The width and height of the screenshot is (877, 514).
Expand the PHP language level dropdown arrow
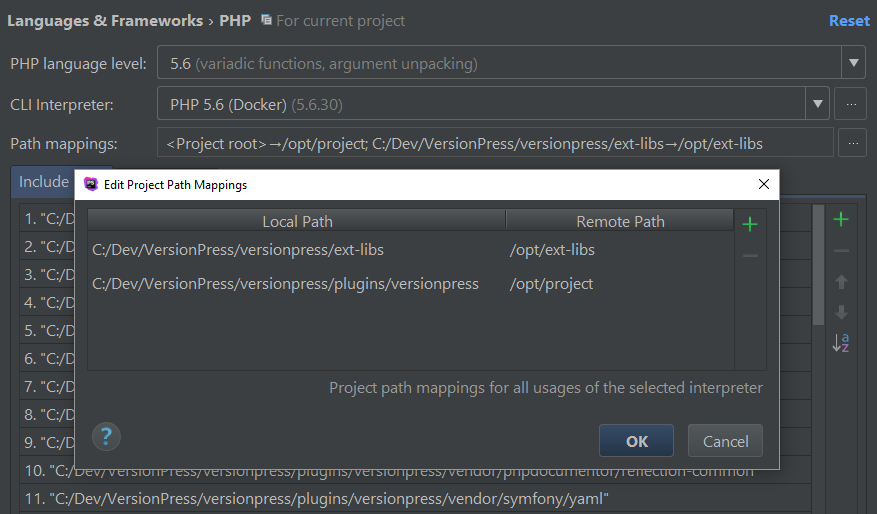coord(854,62)
